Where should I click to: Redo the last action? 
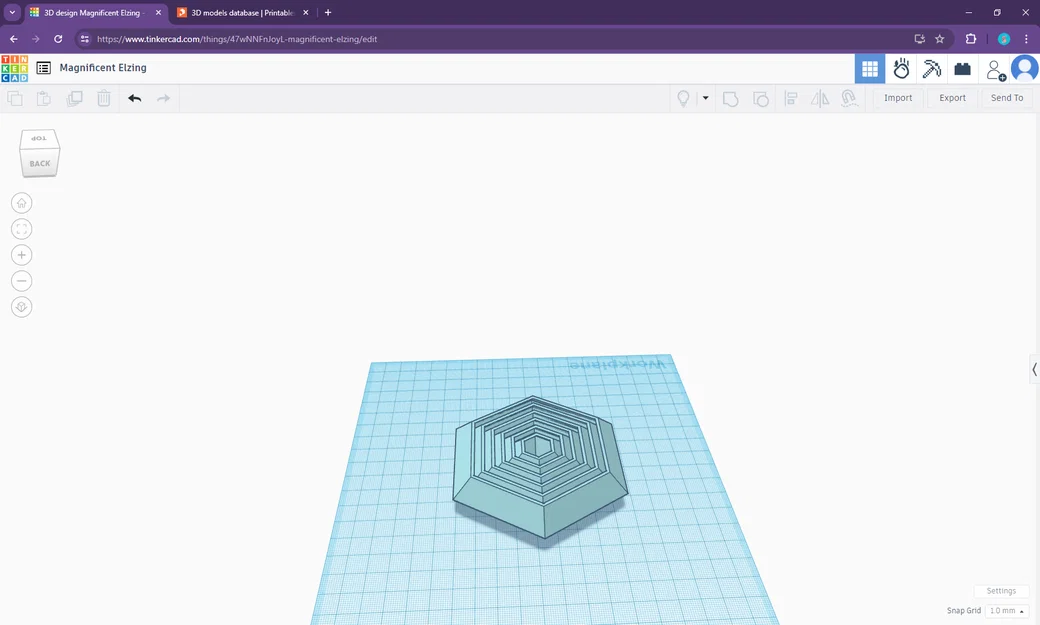[x=163, y=98]
